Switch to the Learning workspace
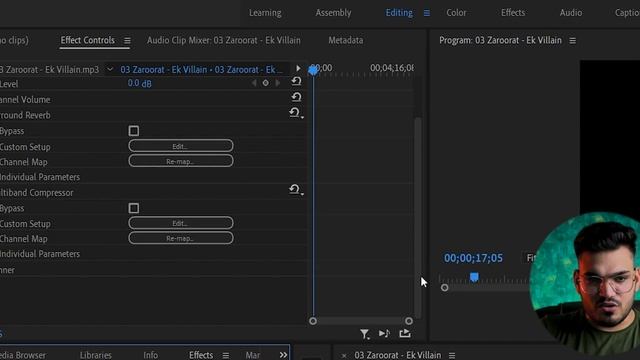 [265, 13]
